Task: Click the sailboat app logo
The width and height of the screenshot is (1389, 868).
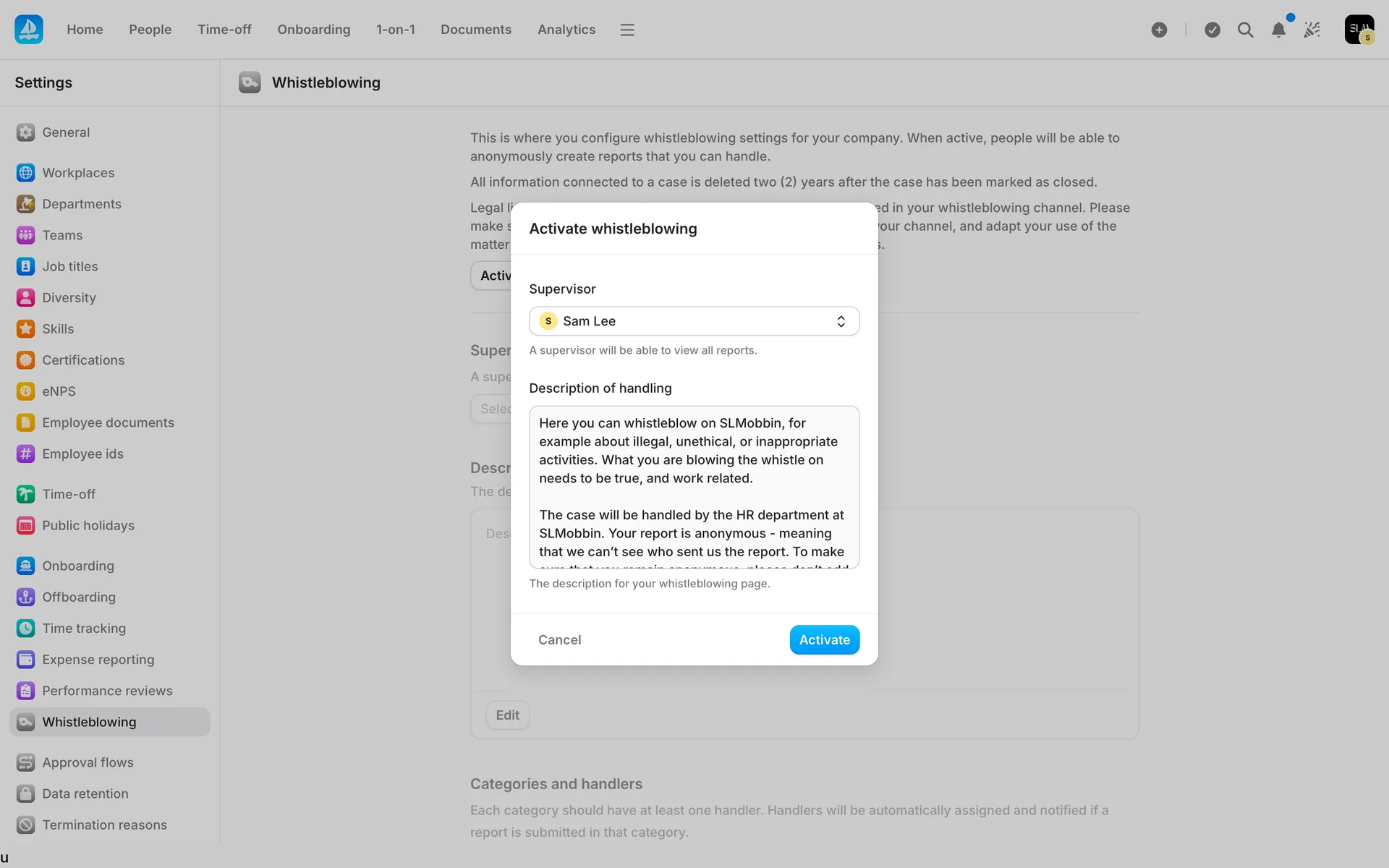Action: 29,30
